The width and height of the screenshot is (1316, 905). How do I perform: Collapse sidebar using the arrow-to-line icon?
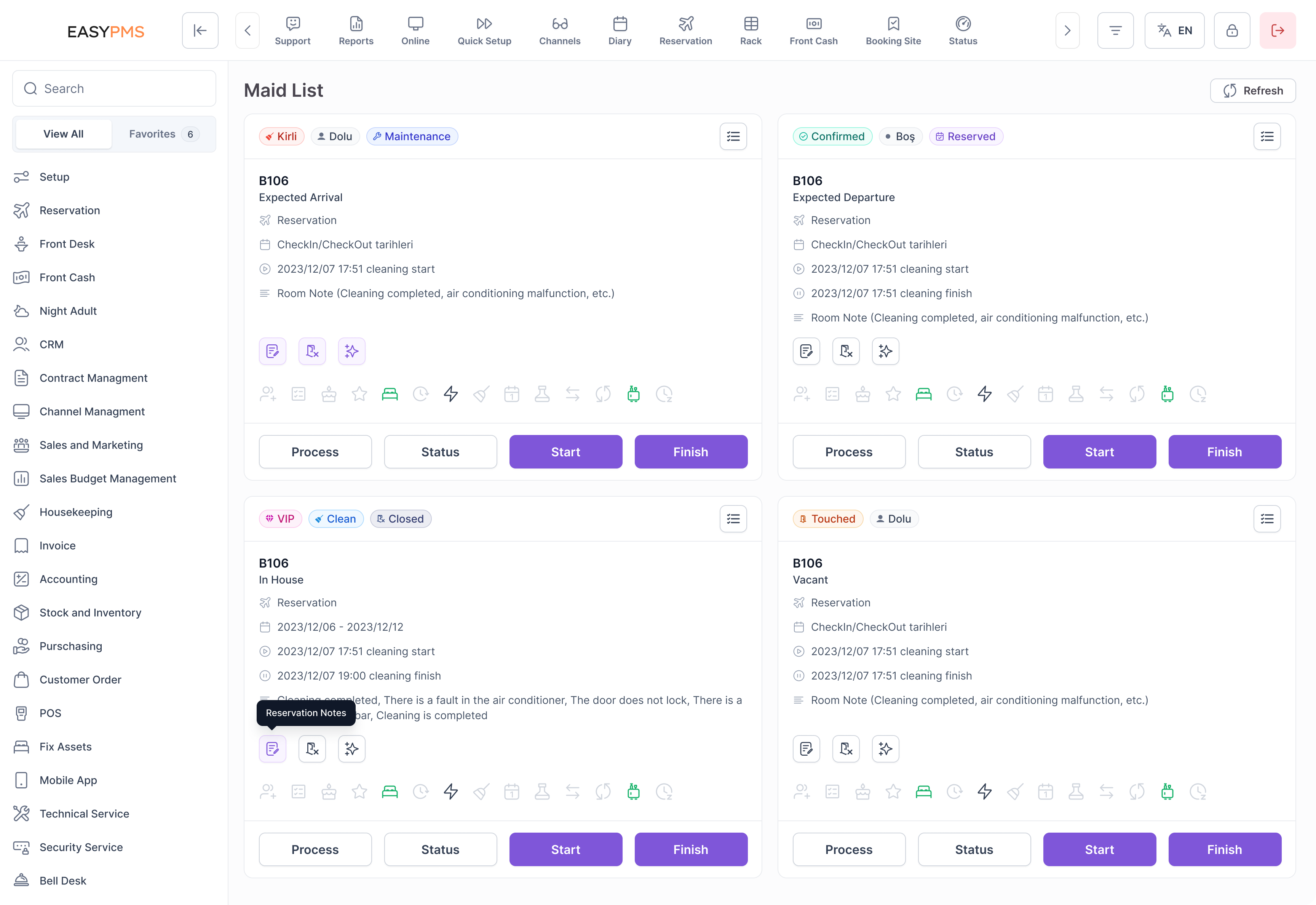pos(200,30)
